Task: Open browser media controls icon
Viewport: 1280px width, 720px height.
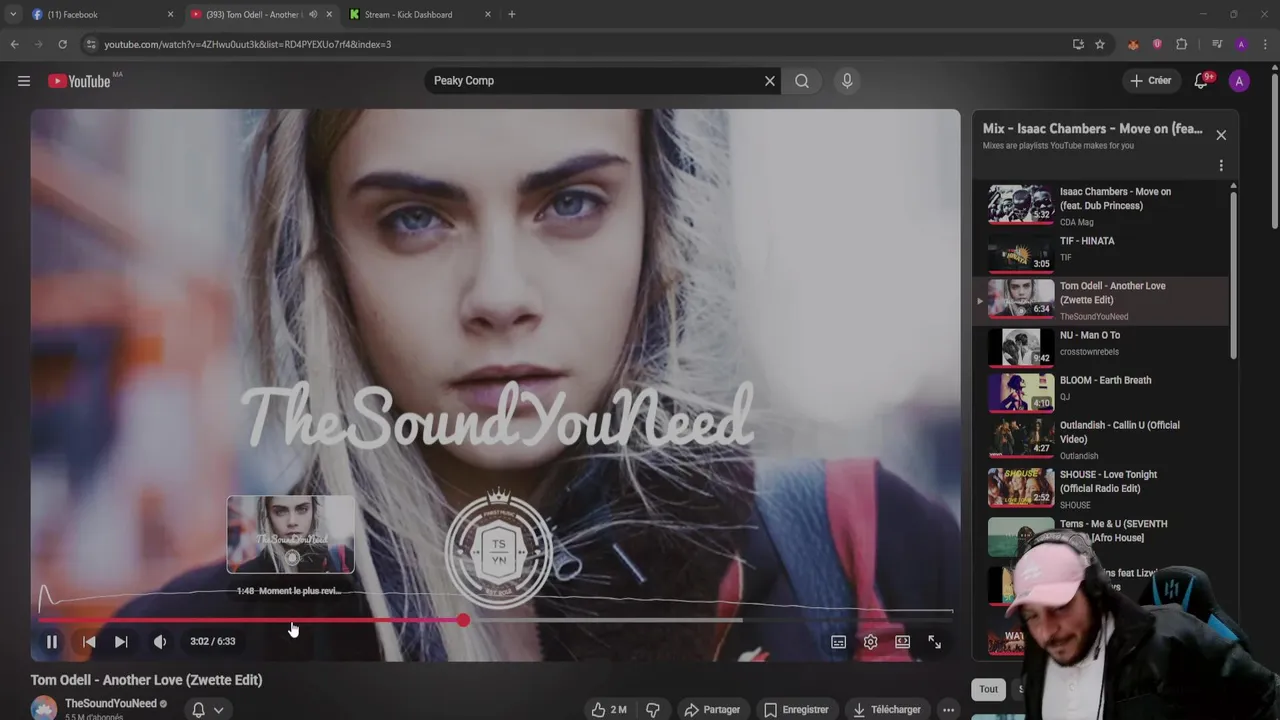Action: coord(1217,44)
